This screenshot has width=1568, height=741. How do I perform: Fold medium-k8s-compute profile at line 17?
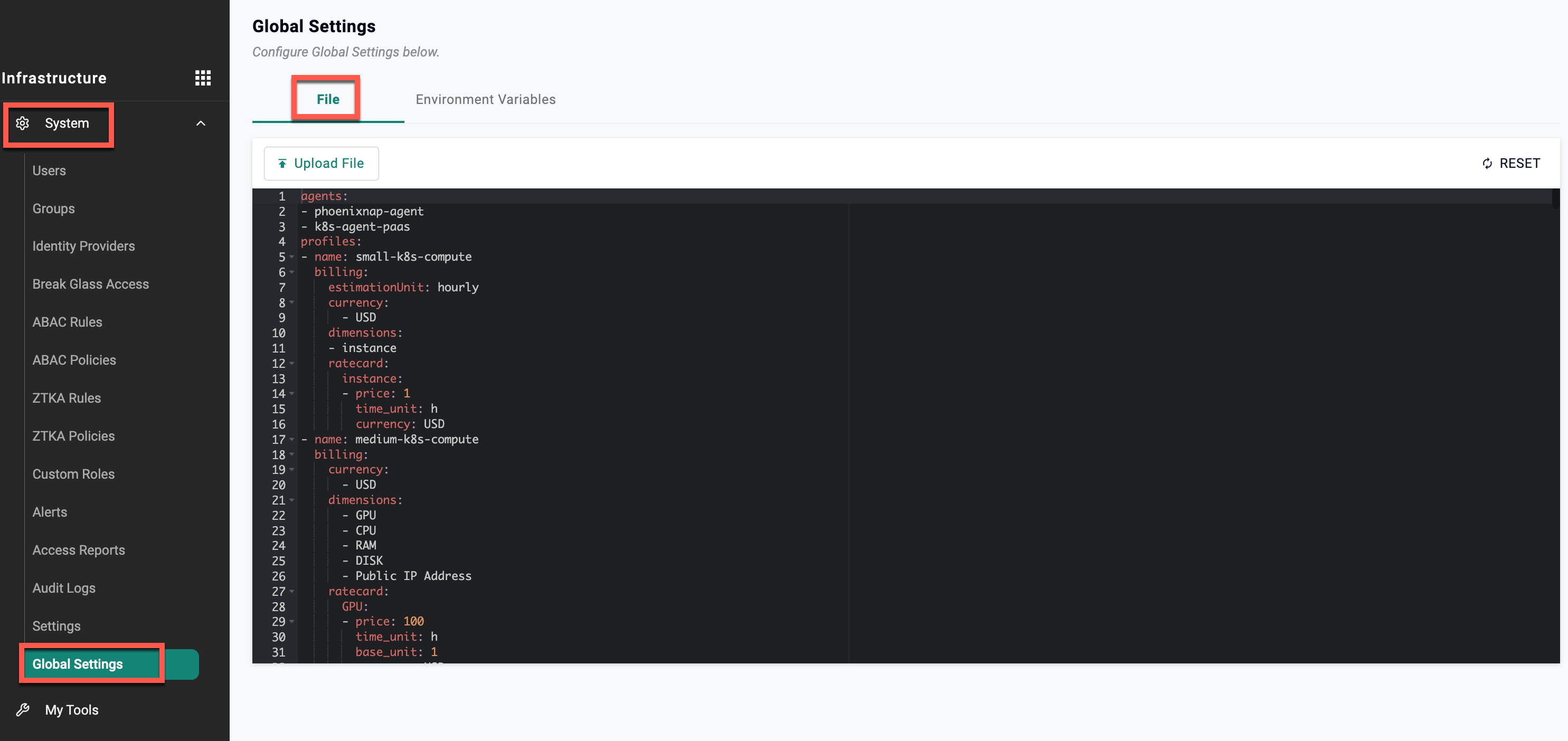[x=292, y=439]
